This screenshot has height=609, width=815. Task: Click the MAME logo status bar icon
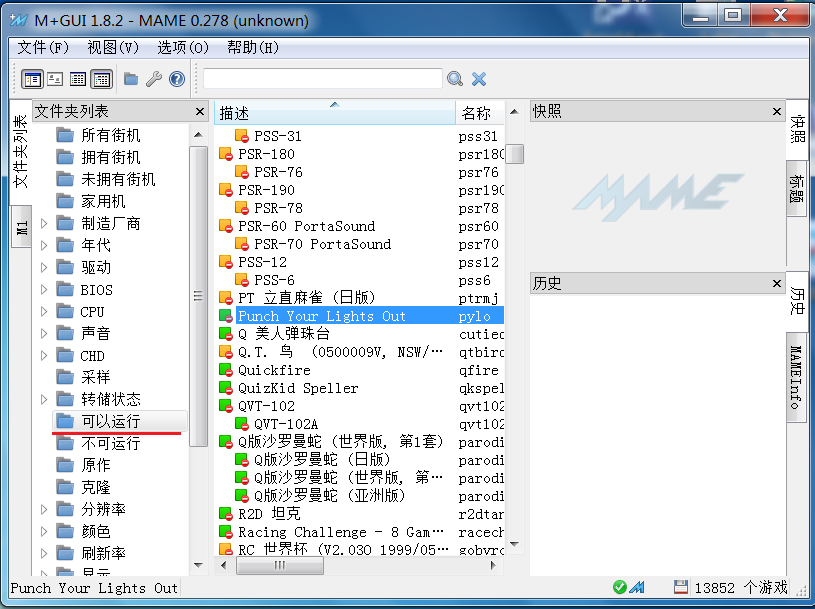pos(637,587)
